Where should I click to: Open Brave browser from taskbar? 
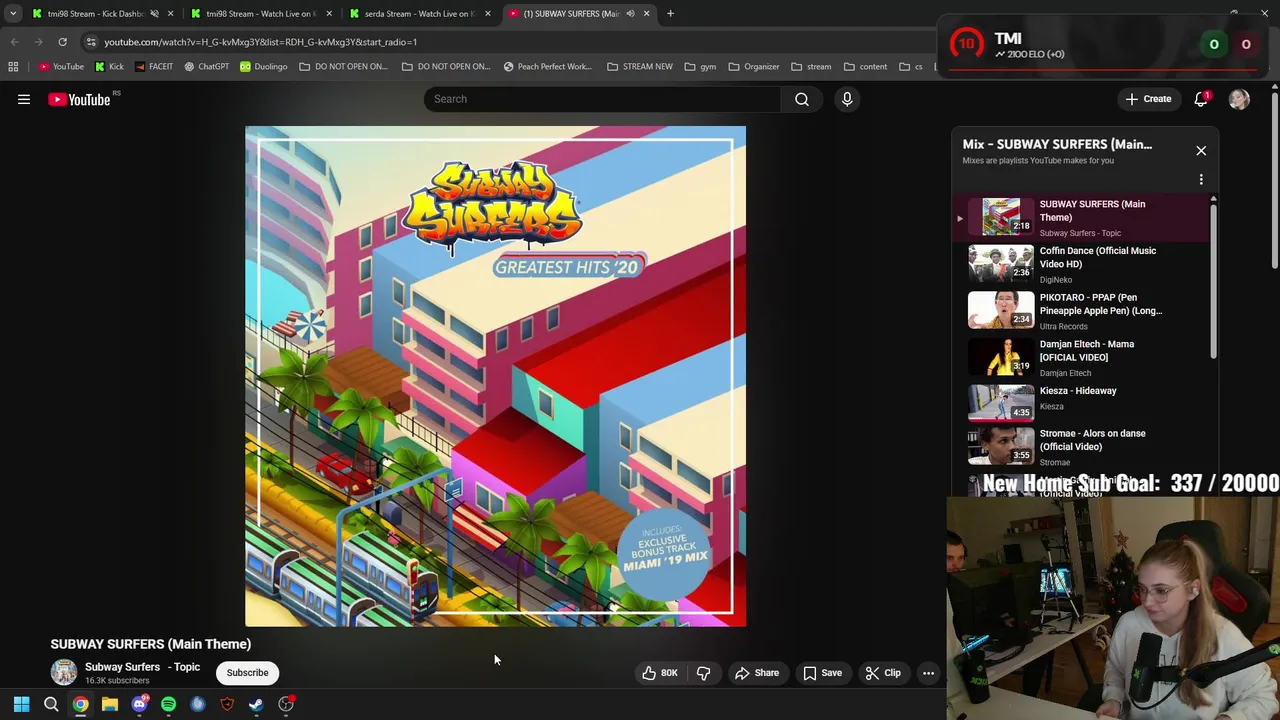(227, 705)
